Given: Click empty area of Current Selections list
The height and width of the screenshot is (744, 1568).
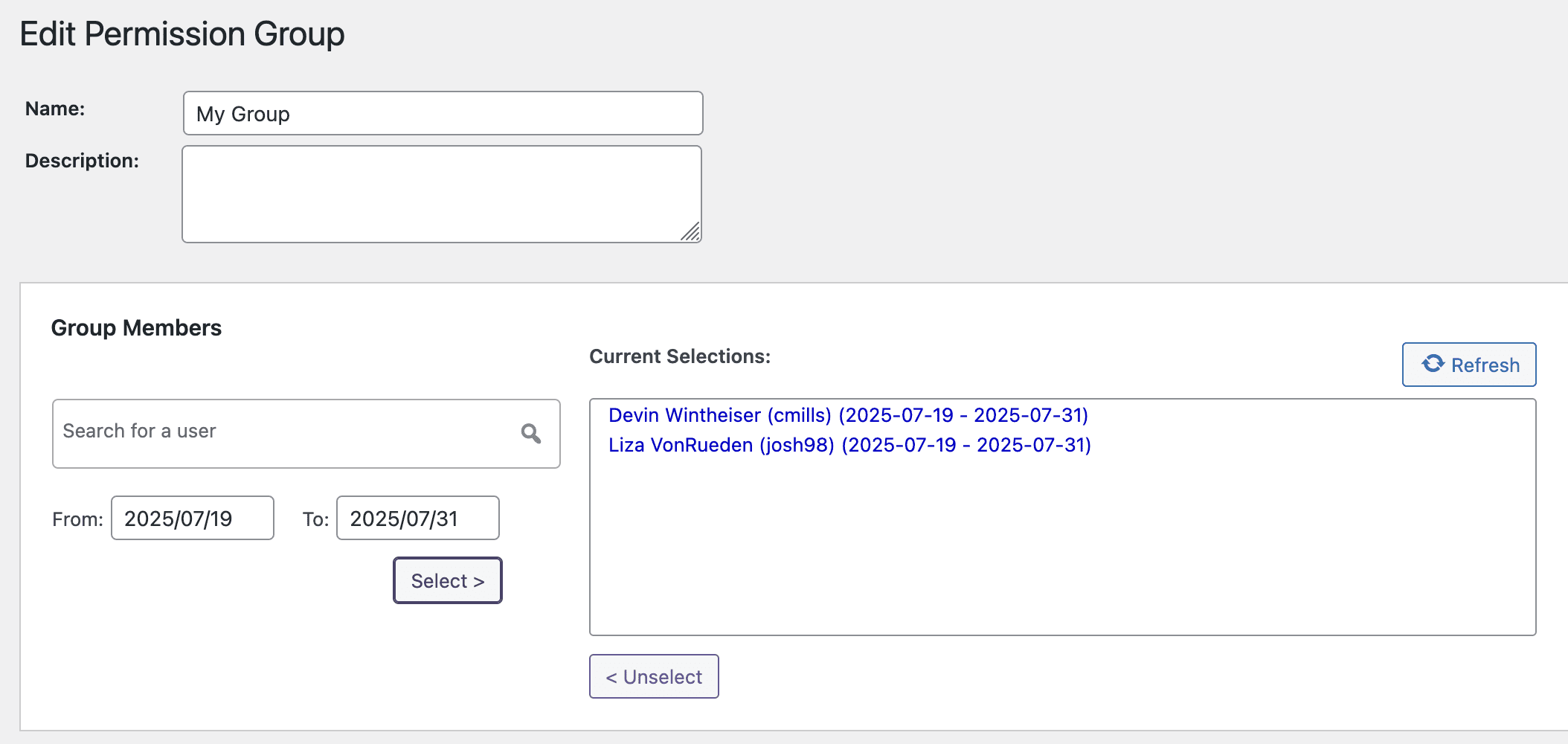Looking at the screenshot, I should [1062, 551].
